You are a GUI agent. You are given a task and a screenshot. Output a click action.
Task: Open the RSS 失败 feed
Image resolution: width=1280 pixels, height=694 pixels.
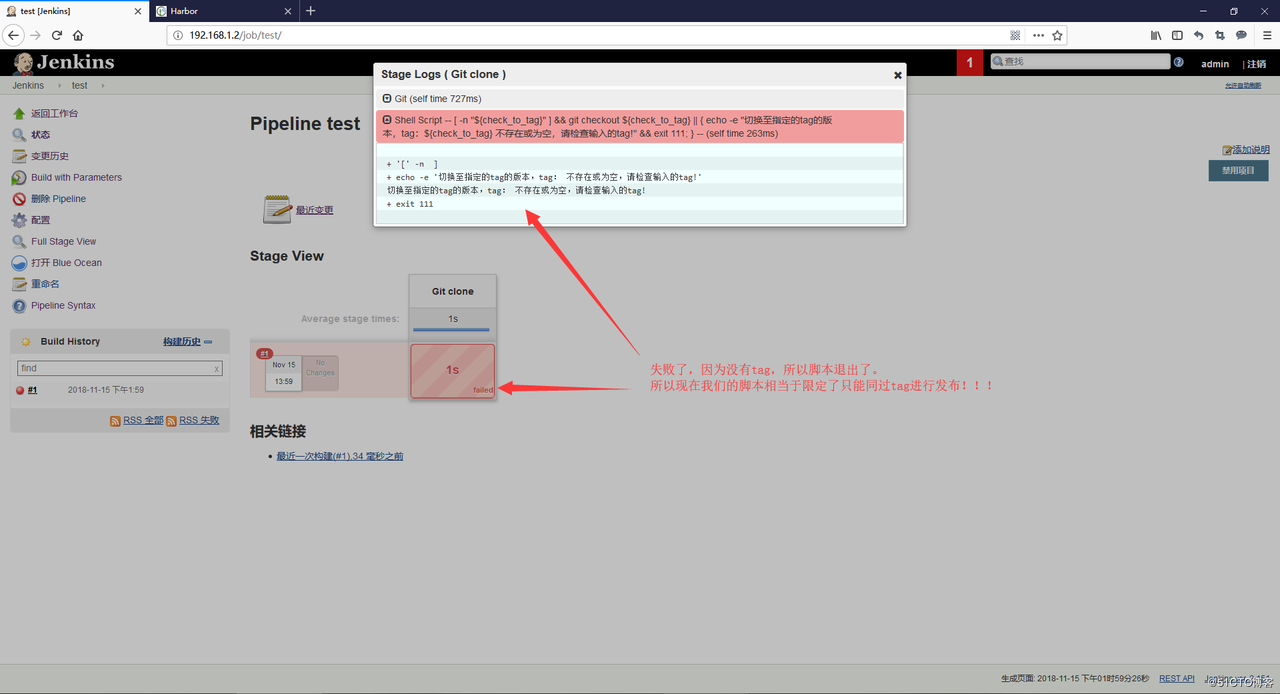(x=199, y=421)
